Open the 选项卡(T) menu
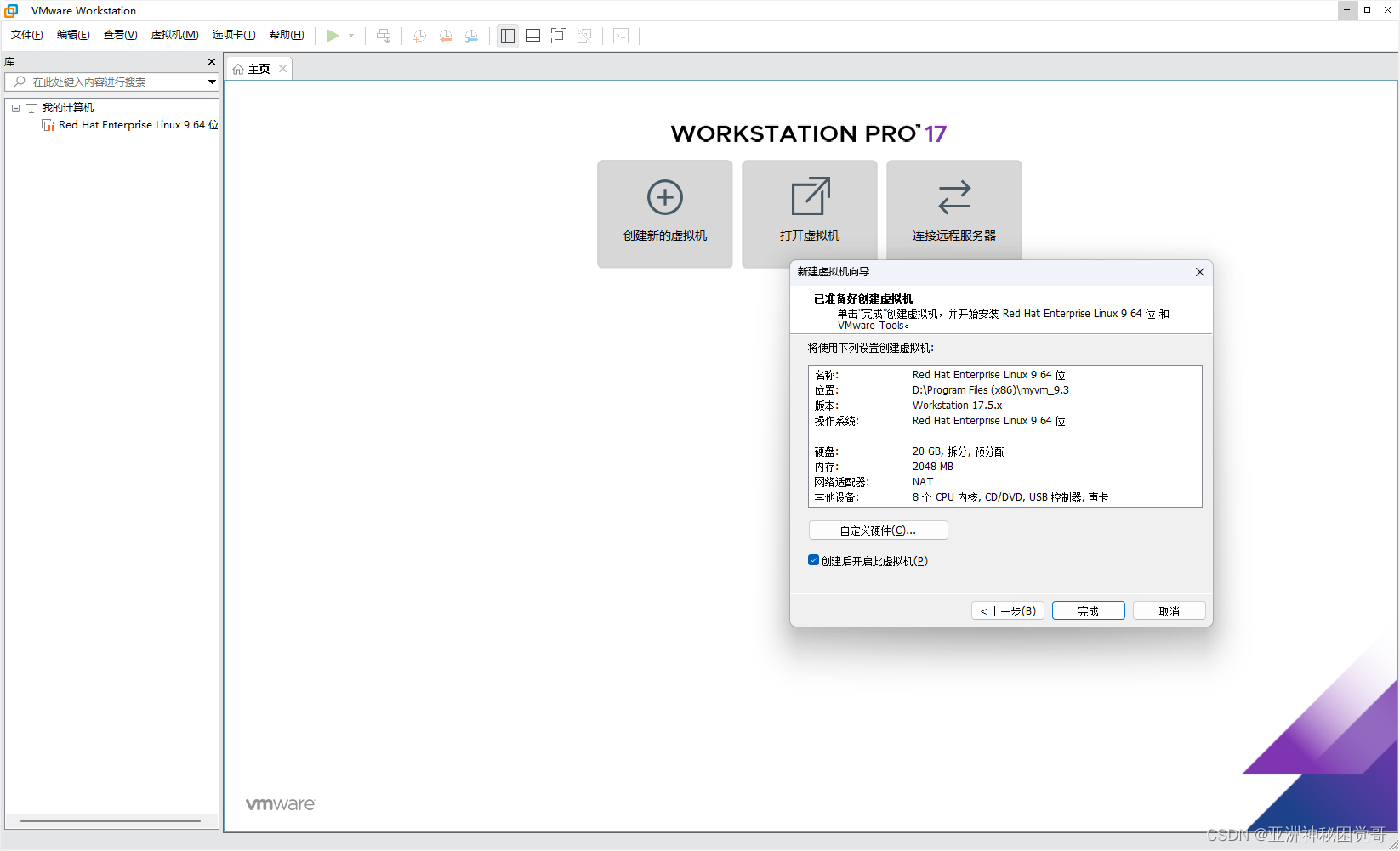The image size is (1400, 851). 234,35
